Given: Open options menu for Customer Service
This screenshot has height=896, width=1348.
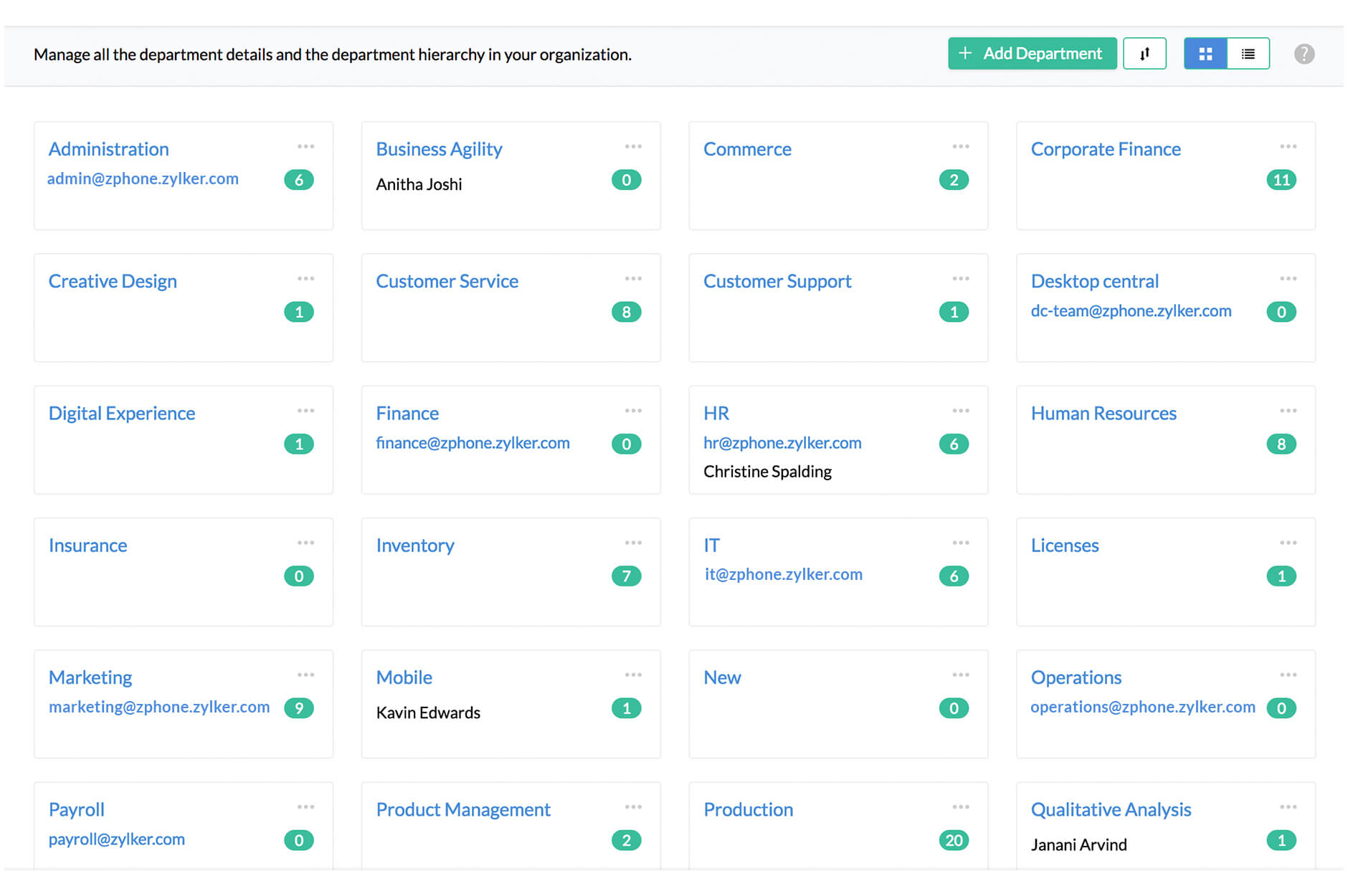Looking at the screenshot, I should pos(634,277).
